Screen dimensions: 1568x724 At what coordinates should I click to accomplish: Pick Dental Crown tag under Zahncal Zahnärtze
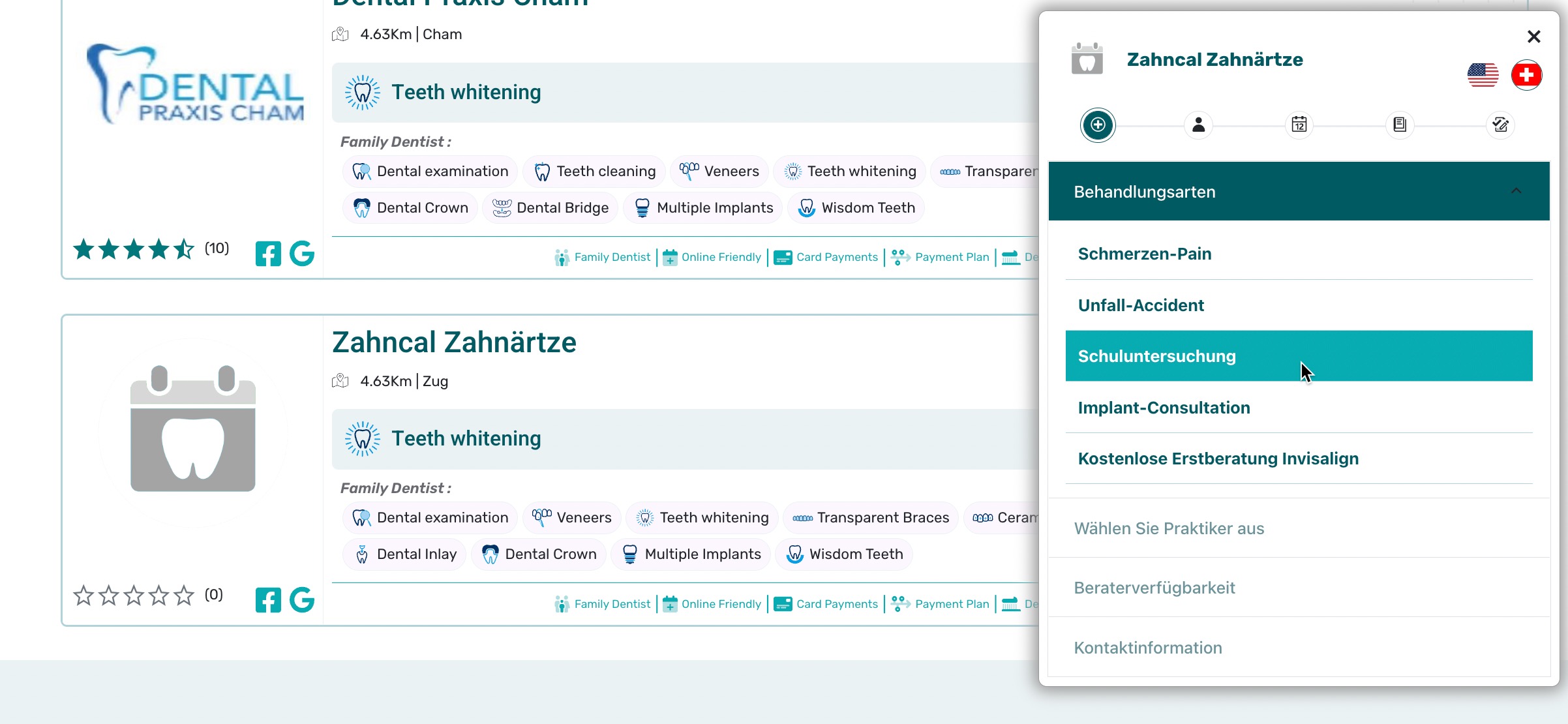point(539,554)
